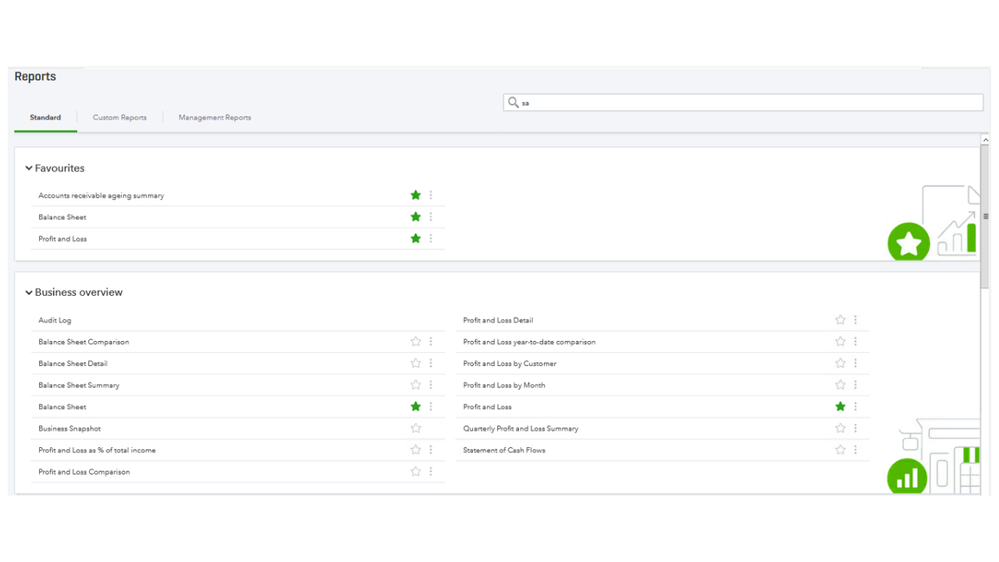
Task: Open more options for Profit and Loss as % of total income
Action: [431, 450]
